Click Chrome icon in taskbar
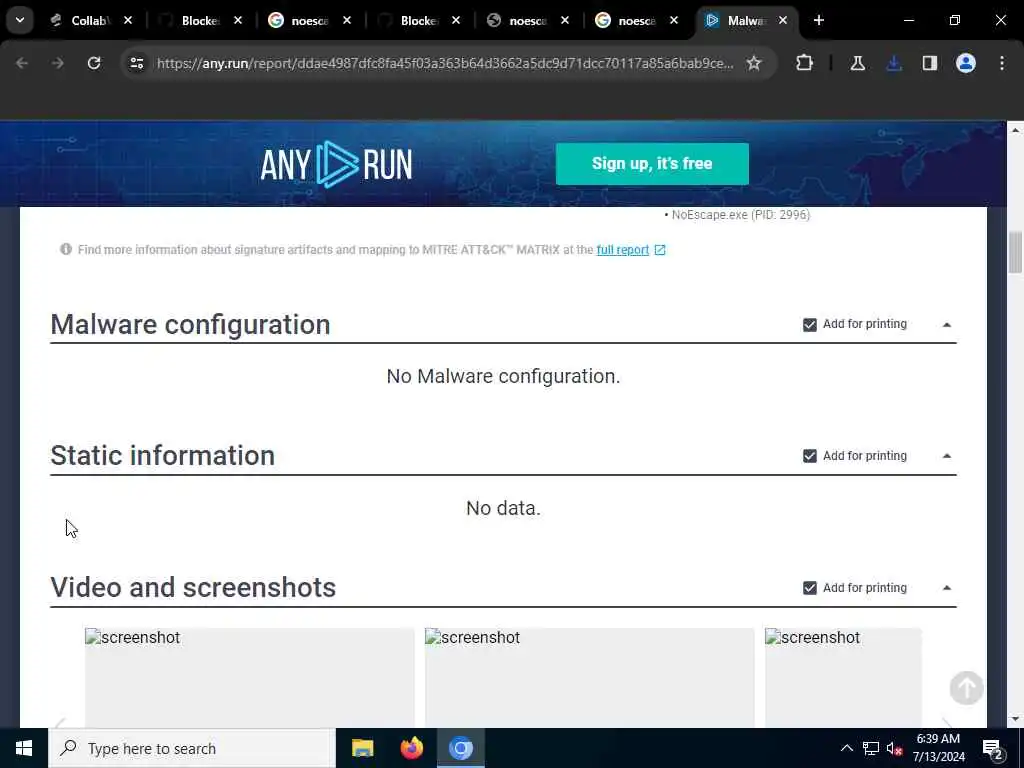This screenshot has height=768, width=1024. [x=460, y=748]
